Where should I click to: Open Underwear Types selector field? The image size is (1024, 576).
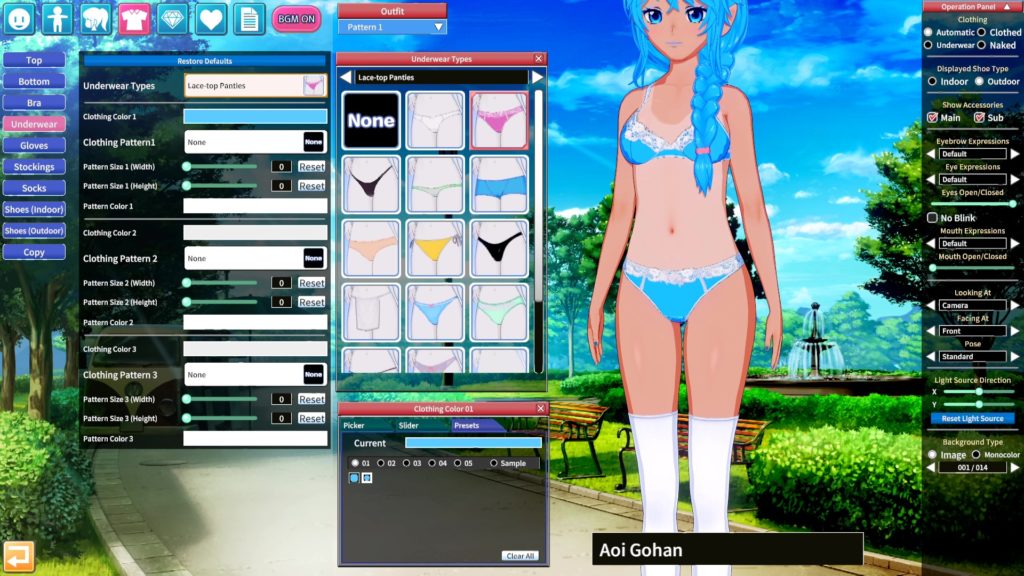point(255,86)
